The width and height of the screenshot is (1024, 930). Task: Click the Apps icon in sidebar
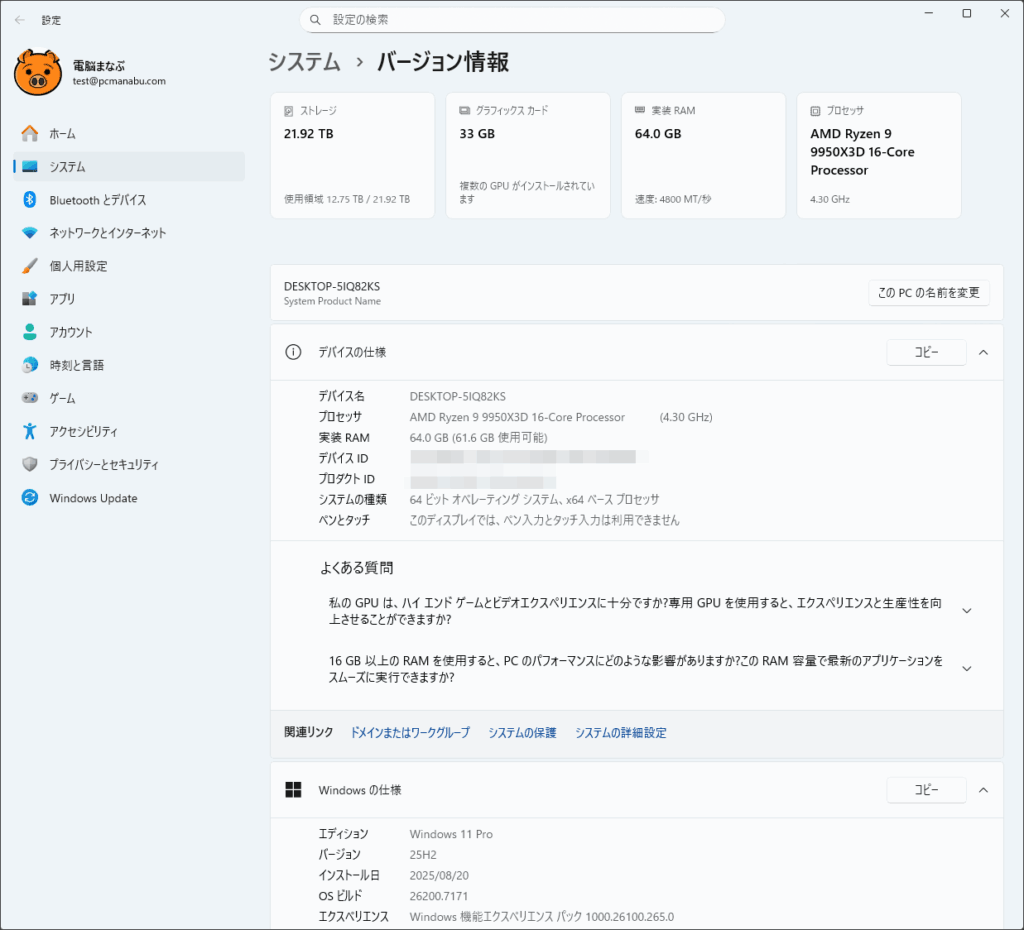click(x=30, y=299)
